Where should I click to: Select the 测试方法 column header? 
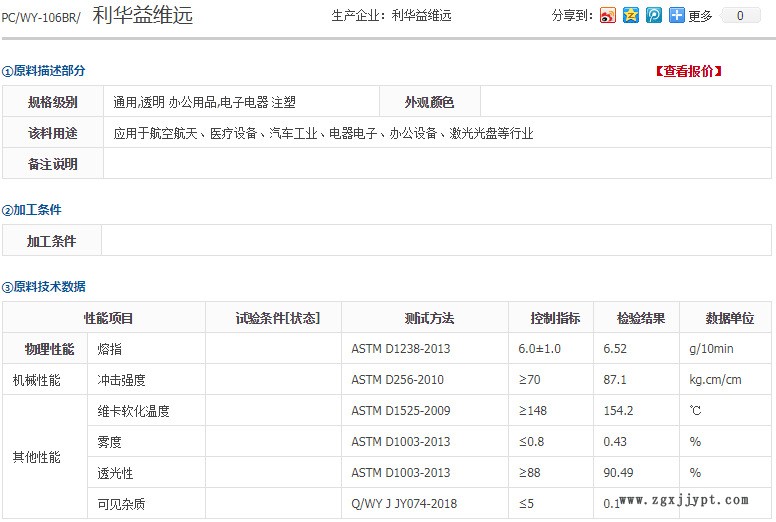[429, 318]
